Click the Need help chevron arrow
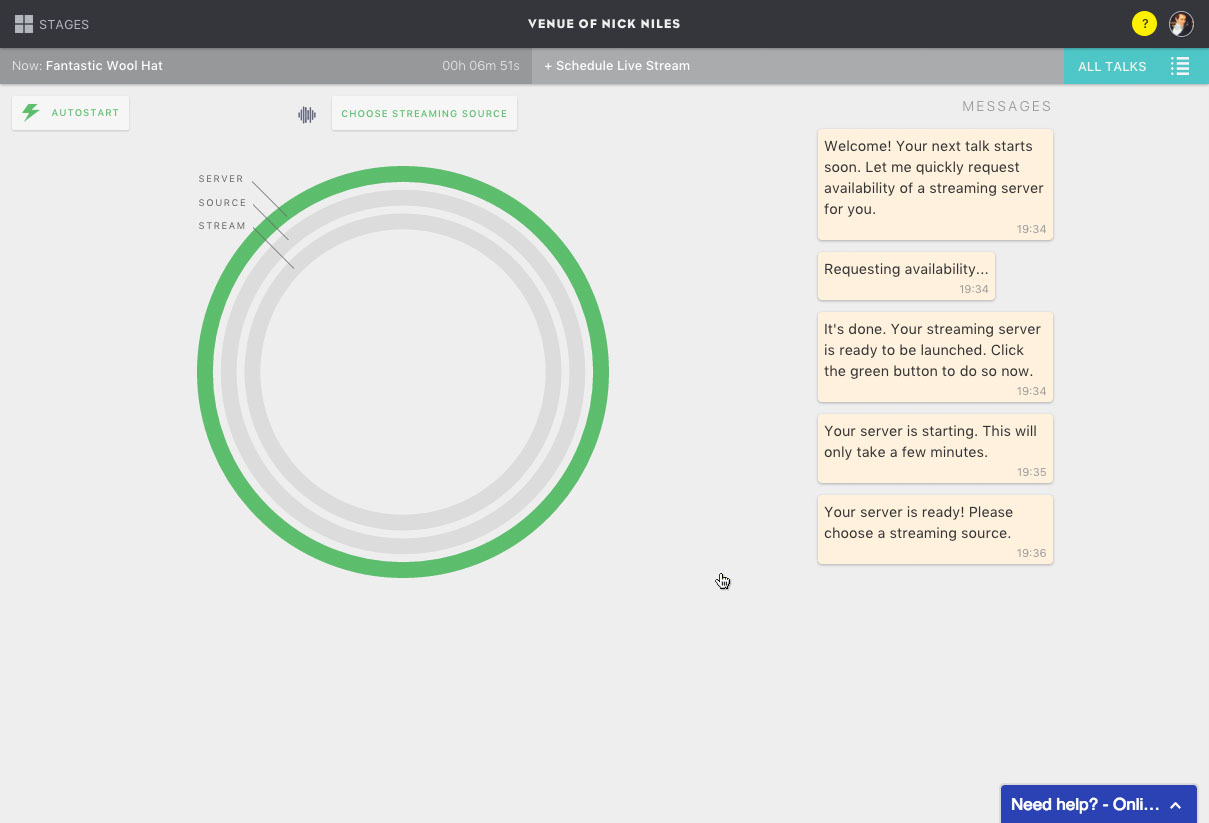This screenshot has width=1209, height=823. click(x=1176, y=805)
